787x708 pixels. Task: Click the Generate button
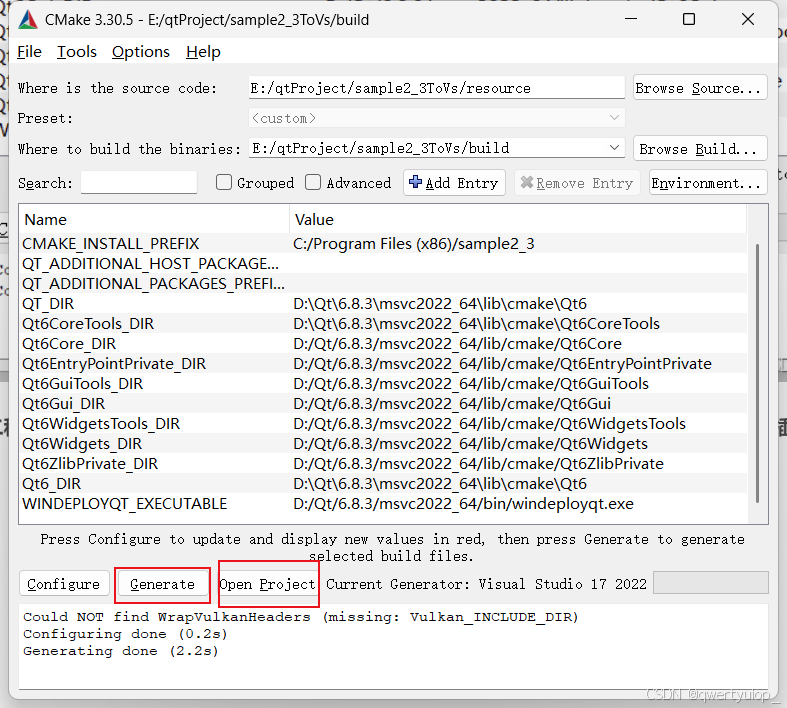(162, 584)
